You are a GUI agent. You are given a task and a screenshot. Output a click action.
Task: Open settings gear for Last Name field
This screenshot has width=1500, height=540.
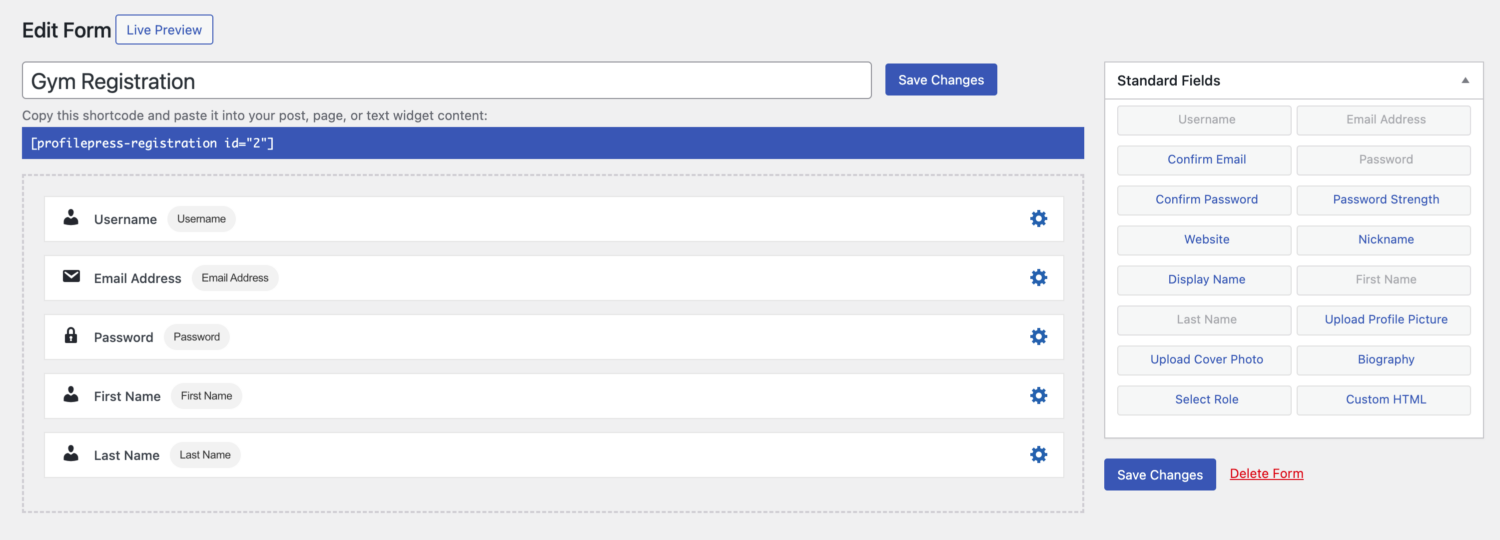coord(1038,454)
